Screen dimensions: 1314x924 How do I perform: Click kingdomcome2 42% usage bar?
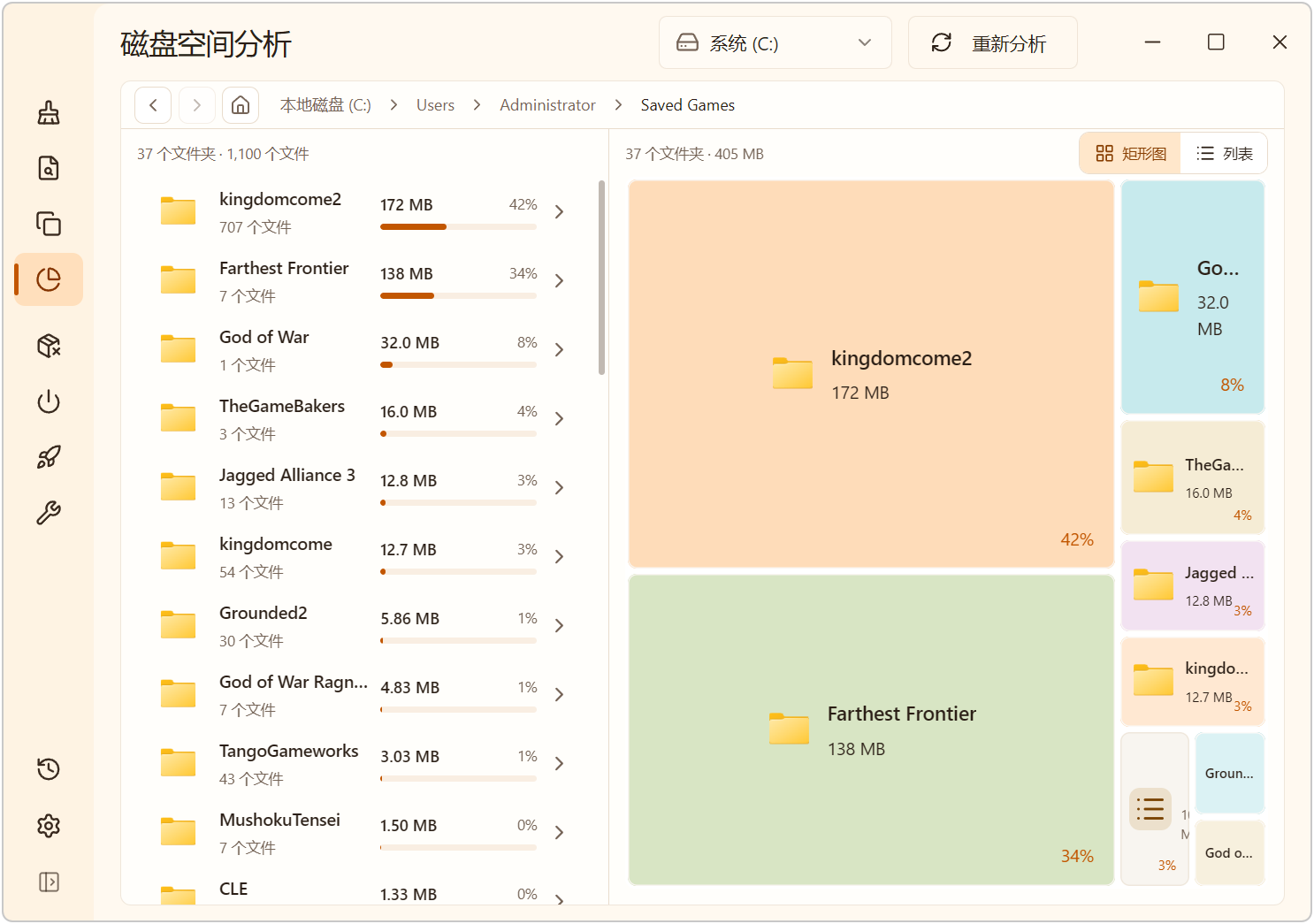(x=458, y=227)
